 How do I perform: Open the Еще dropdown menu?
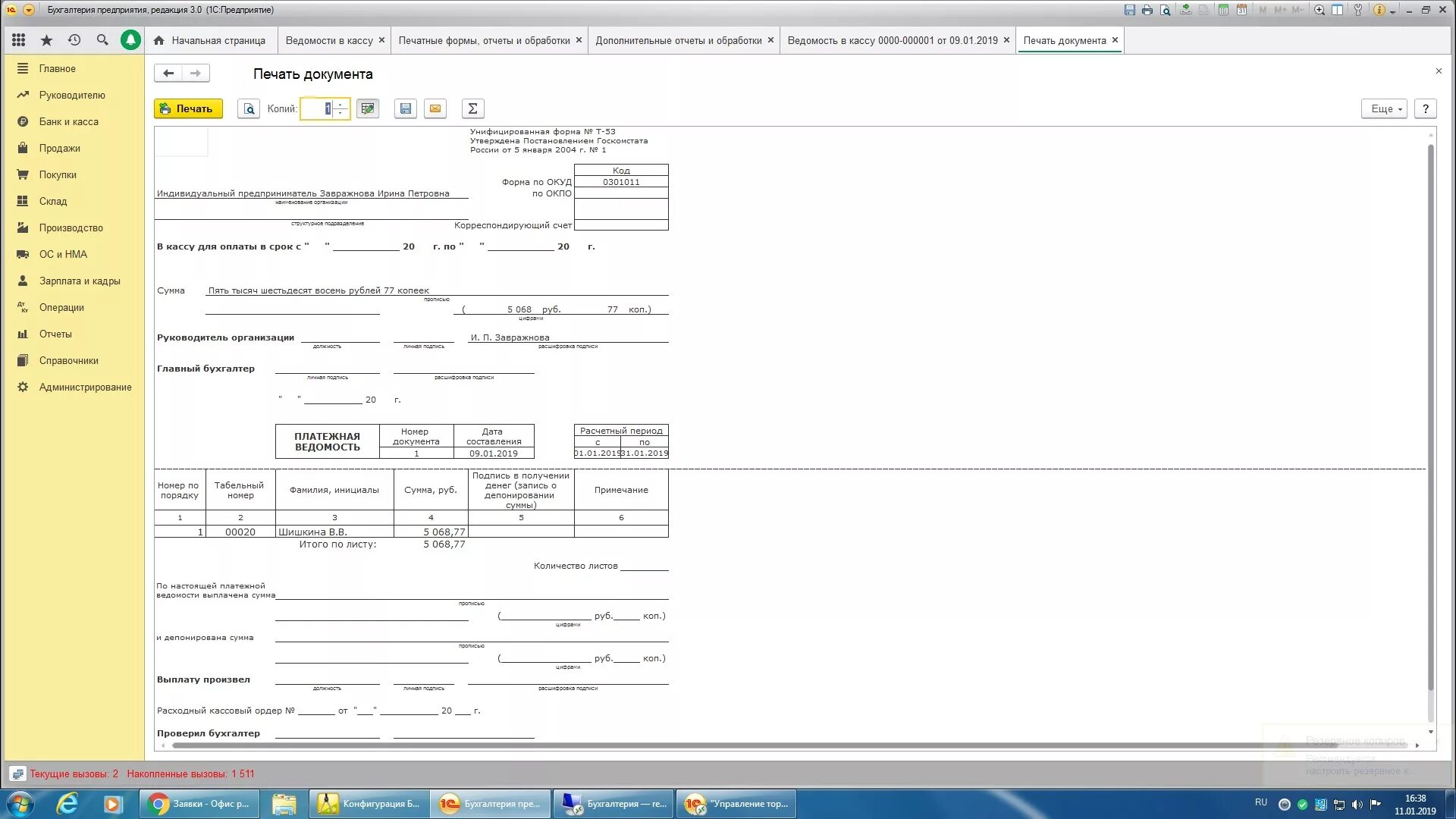tap(1384, 108)
